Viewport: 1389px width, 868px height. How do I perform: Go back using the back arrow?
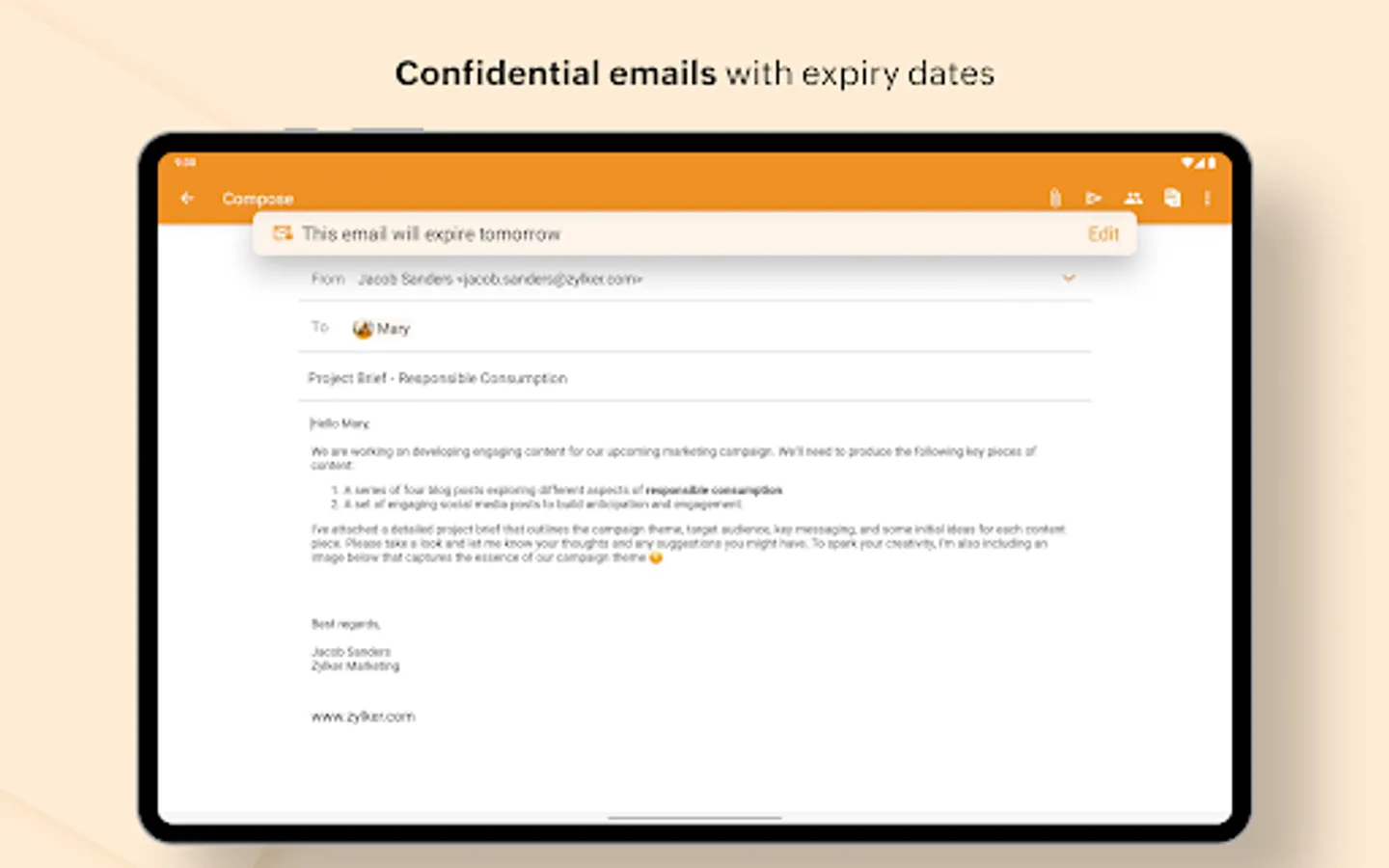click(x=187, y=198)
